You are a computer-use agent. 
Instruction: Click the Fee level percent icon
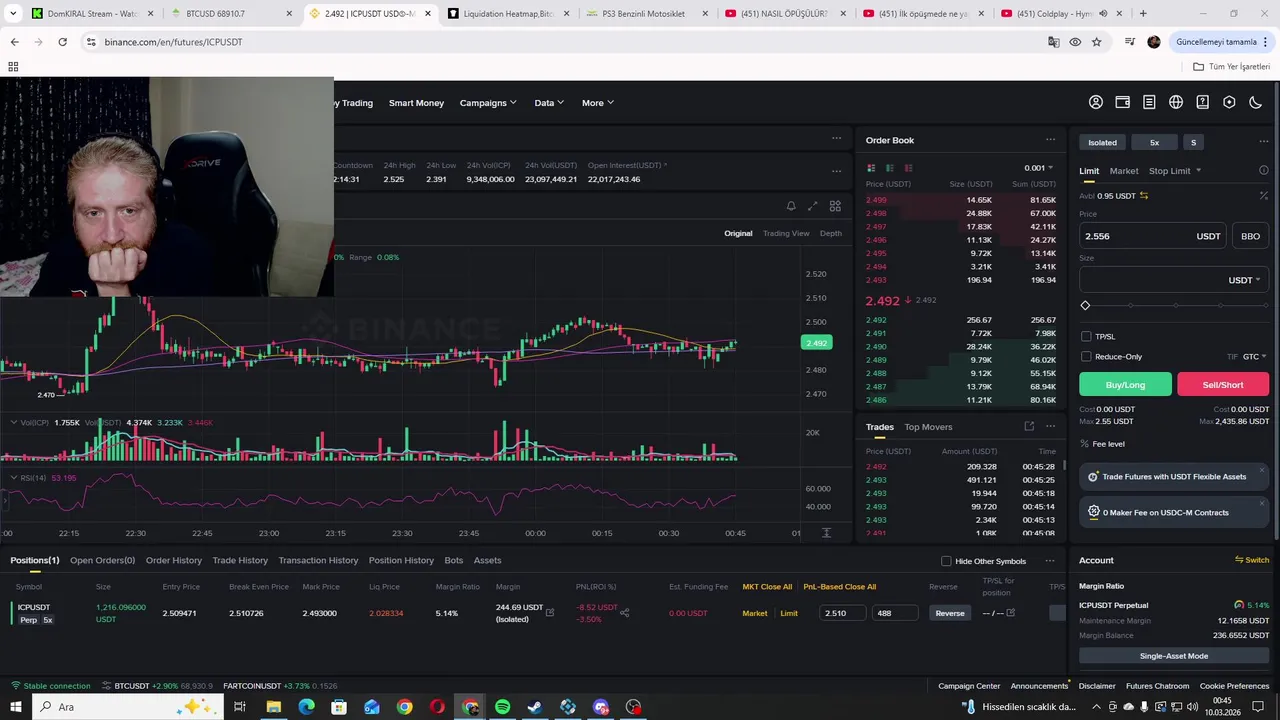1085,444
